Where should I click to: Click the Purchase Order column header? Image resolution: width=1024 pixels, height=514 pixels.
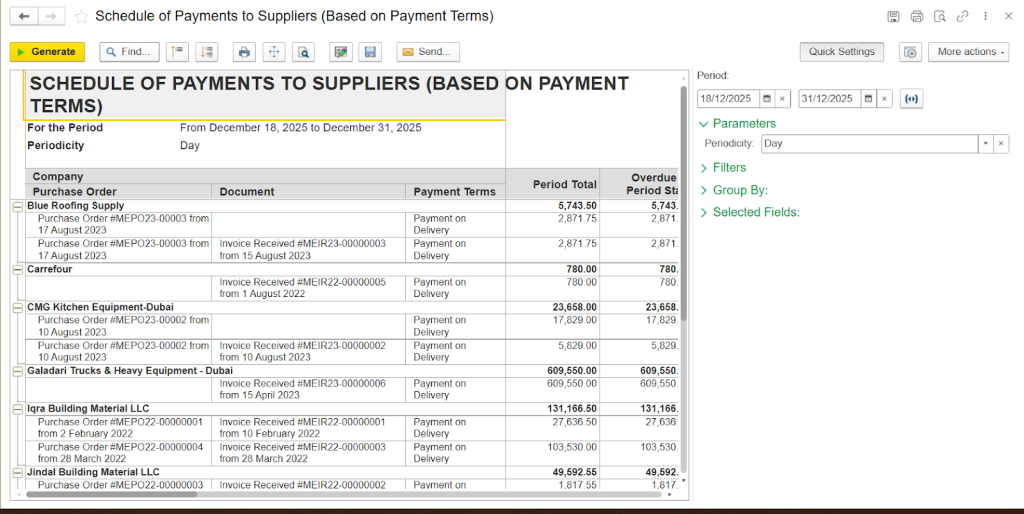118,192
